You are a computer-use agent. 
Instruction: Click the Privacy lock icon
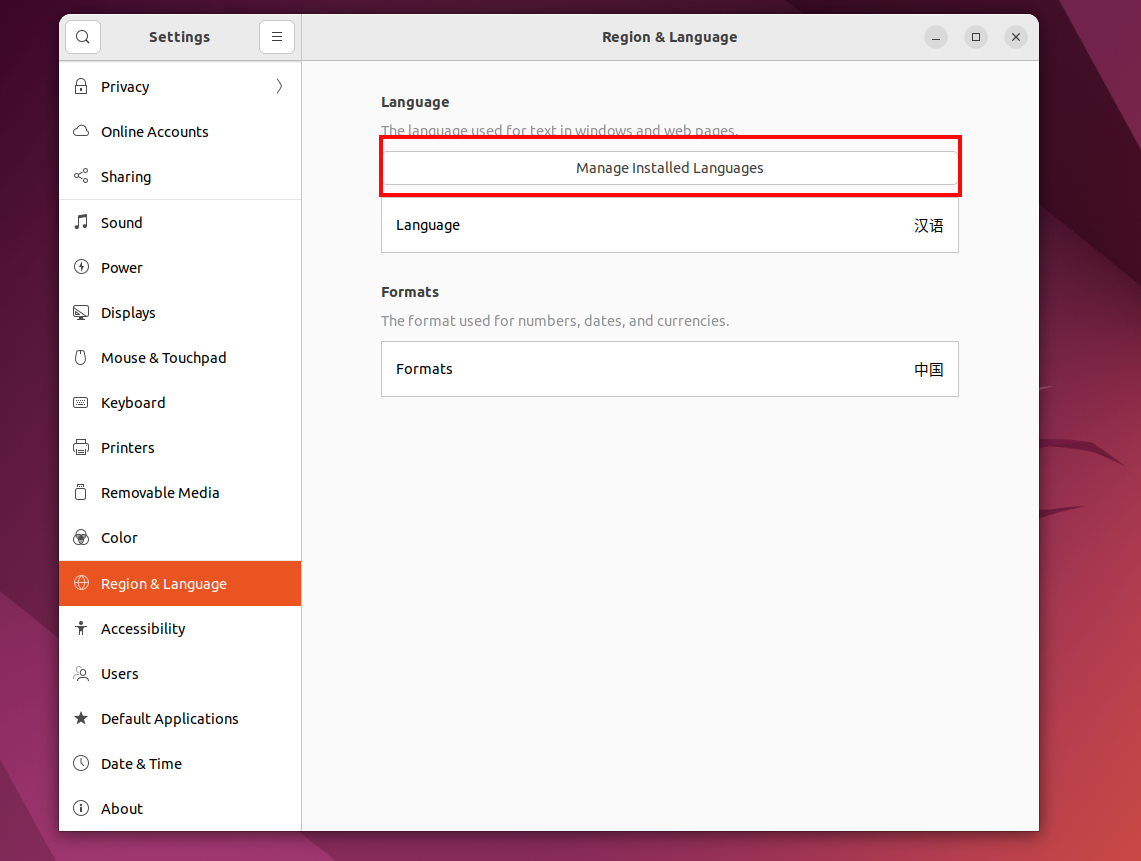(82, 87)
